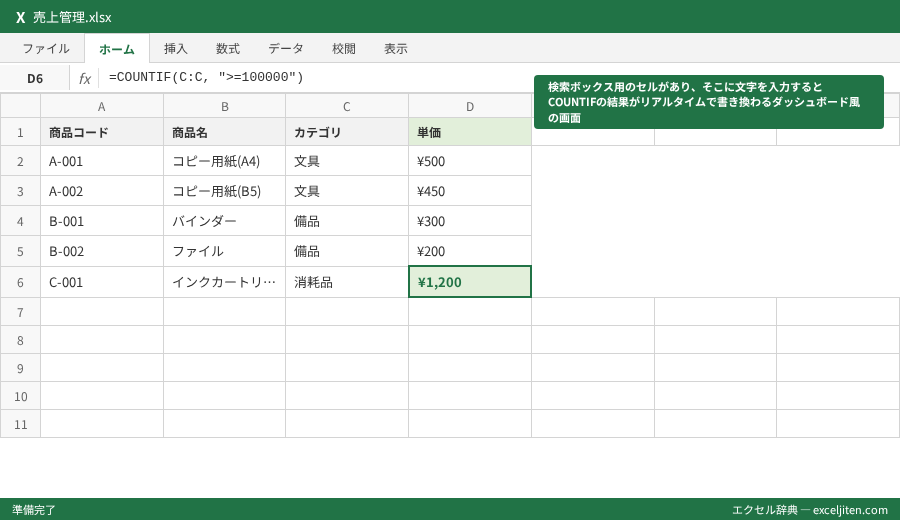Switch to the データ tab
This screenshot has width=900, height=520.
click(x=286, y=49)
